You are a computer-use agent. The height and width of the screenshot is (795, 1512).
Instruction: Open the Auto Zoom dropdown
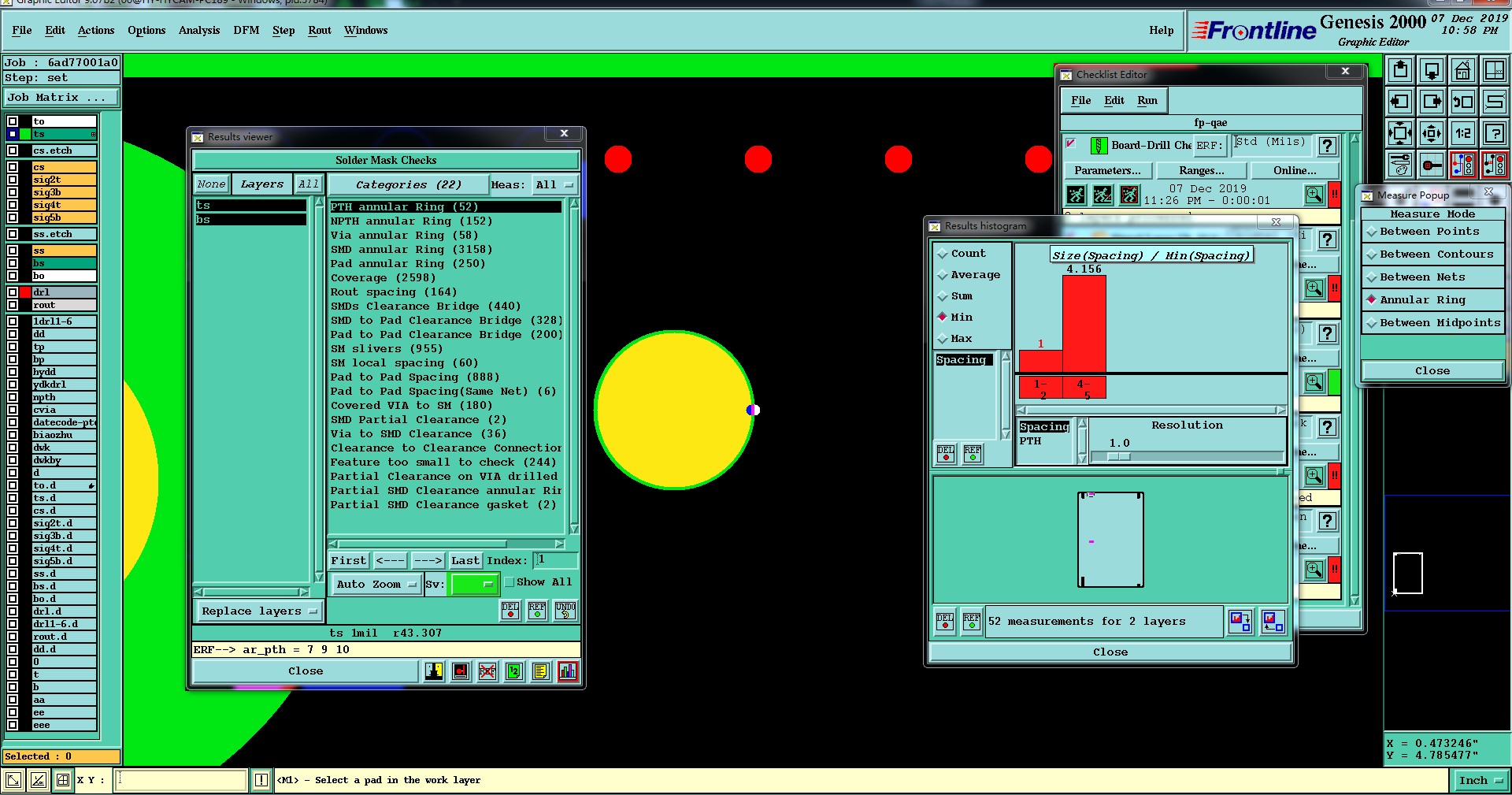pyautogui.click(x=376, y=585)
